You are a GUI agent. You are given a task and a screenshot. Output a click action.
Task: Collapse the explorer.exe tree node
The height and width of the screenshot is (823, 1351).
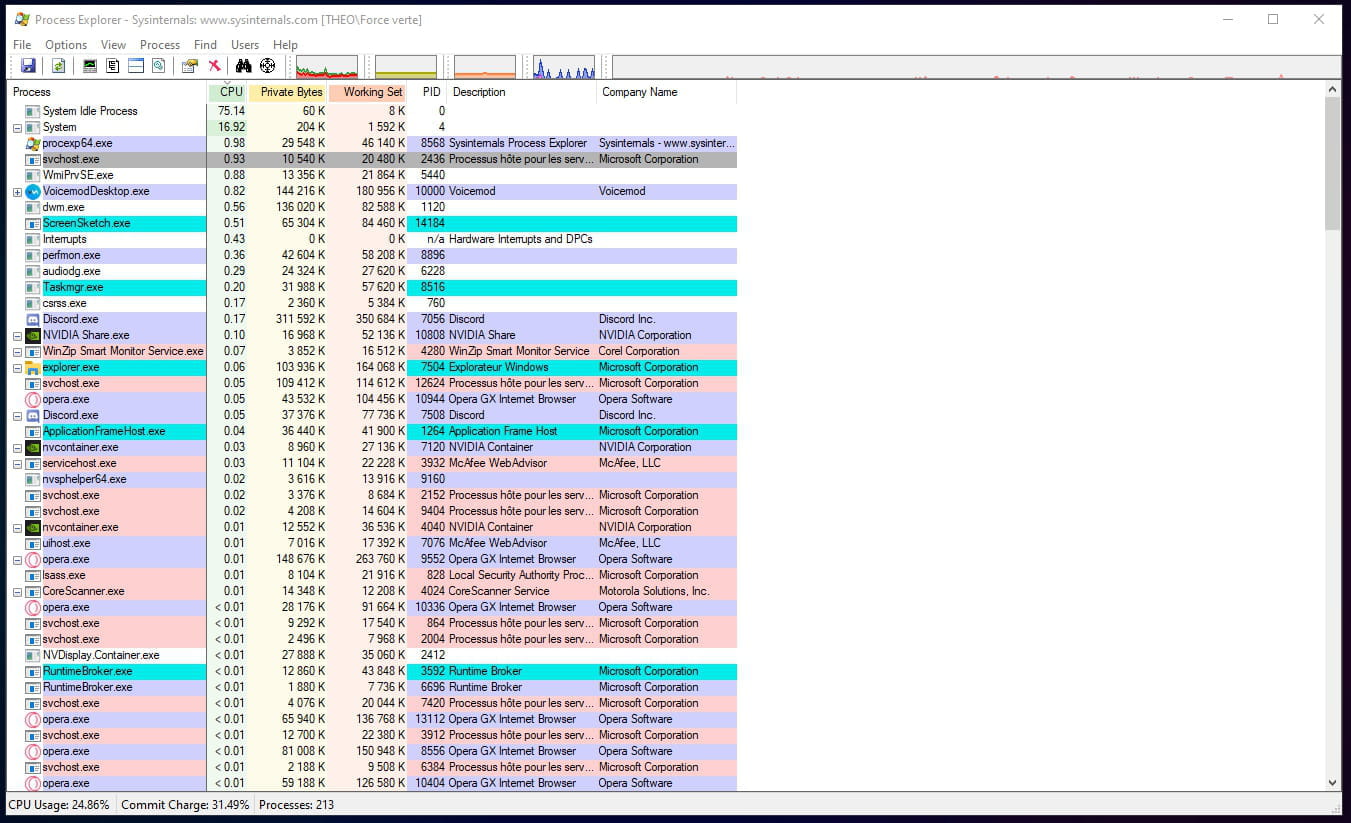tap(17, 367)
